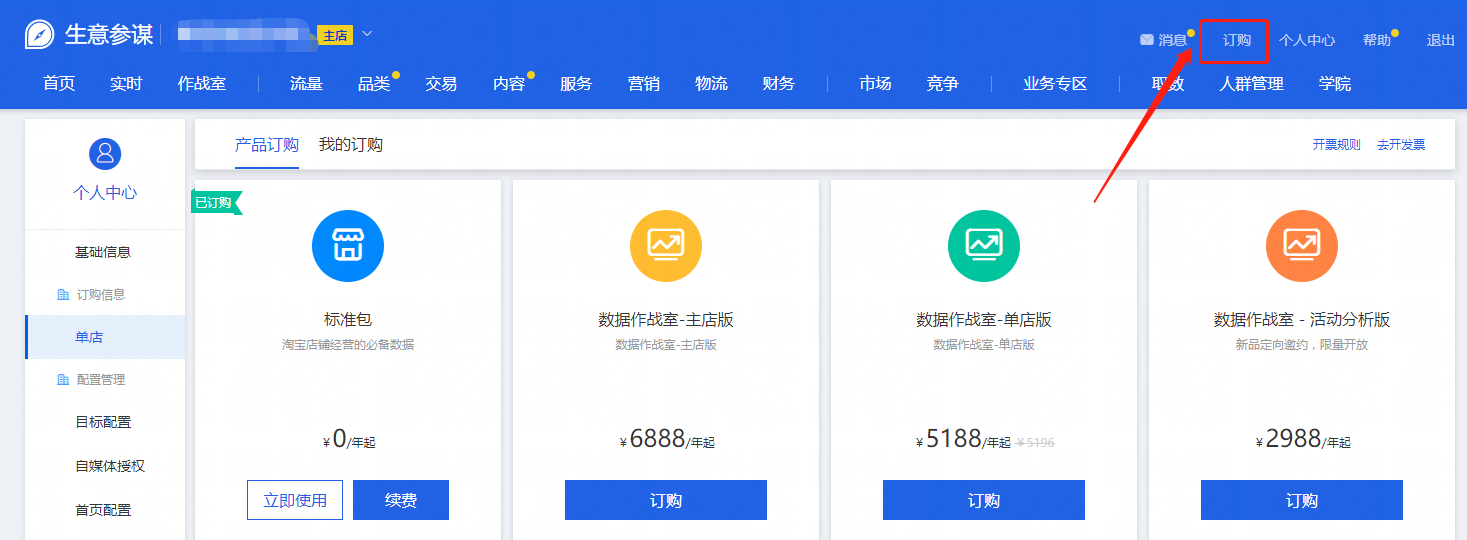Click the 去开发票 link
The height and width of the screenshot is (540, 1467).
point(1400,145)
